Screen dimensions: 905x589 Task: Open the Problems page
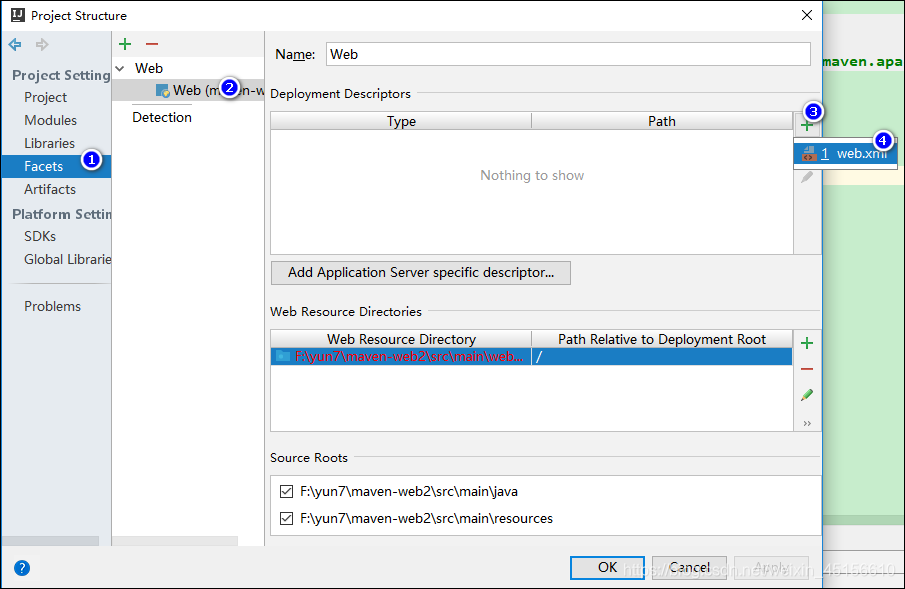[x=52, y=306]
